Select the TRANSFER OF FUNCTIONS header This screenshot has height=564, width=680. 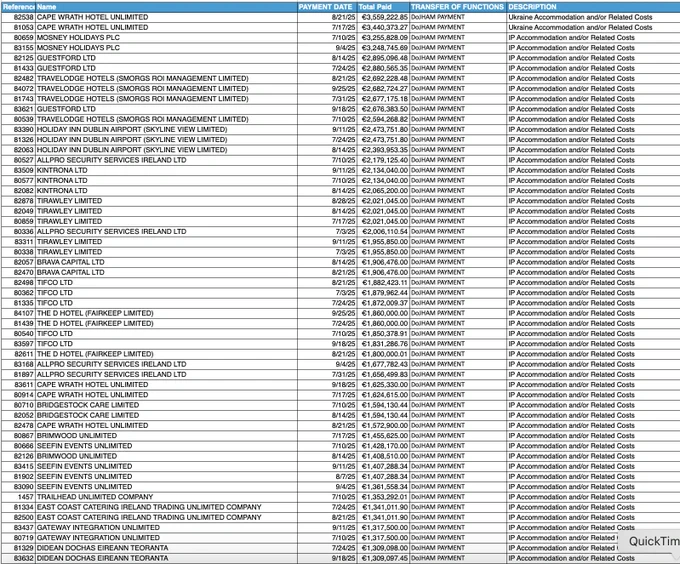(457, 7)
